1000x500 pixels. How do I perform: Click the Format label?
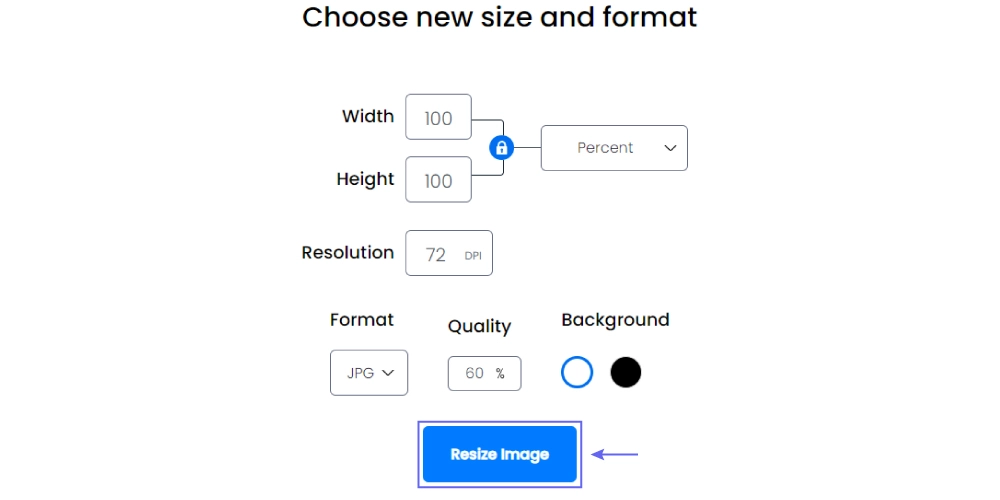pyautogui.click(x=362, y=320)
